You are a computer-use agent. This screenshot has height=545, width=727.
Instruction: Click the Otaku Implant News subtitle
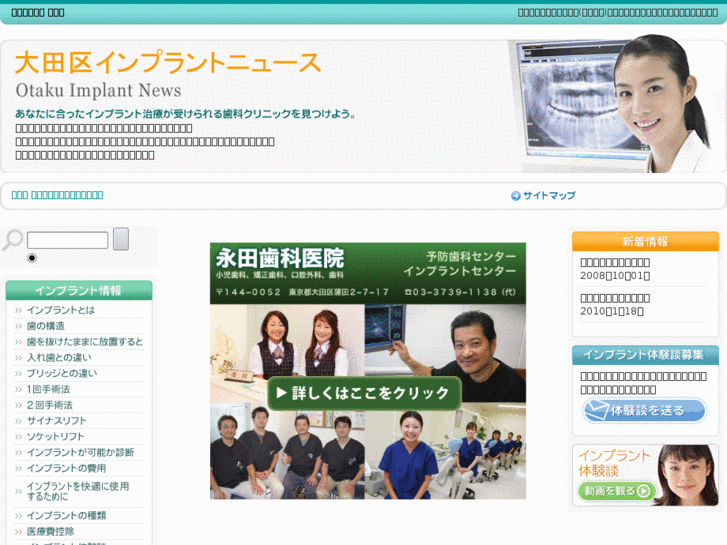98,90
